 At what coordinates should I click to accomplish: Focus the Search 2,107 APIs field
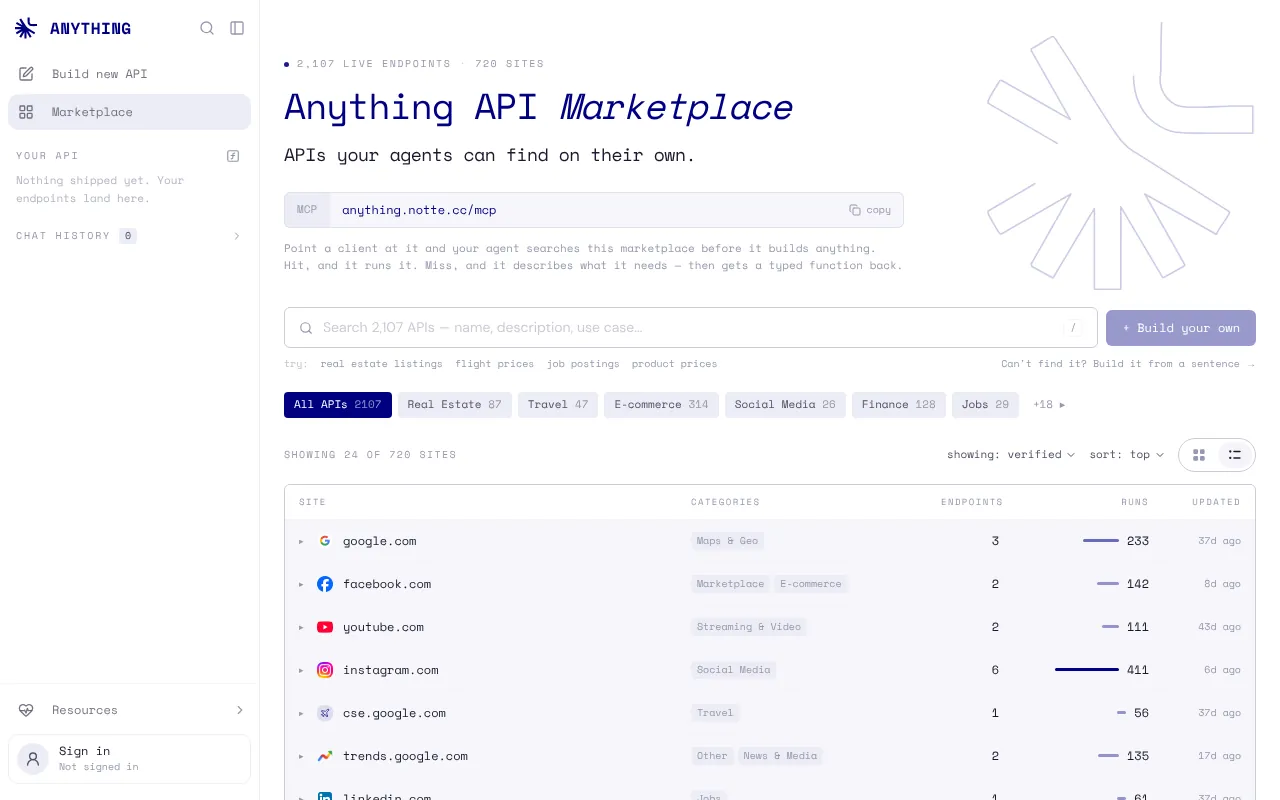point(691,328)
